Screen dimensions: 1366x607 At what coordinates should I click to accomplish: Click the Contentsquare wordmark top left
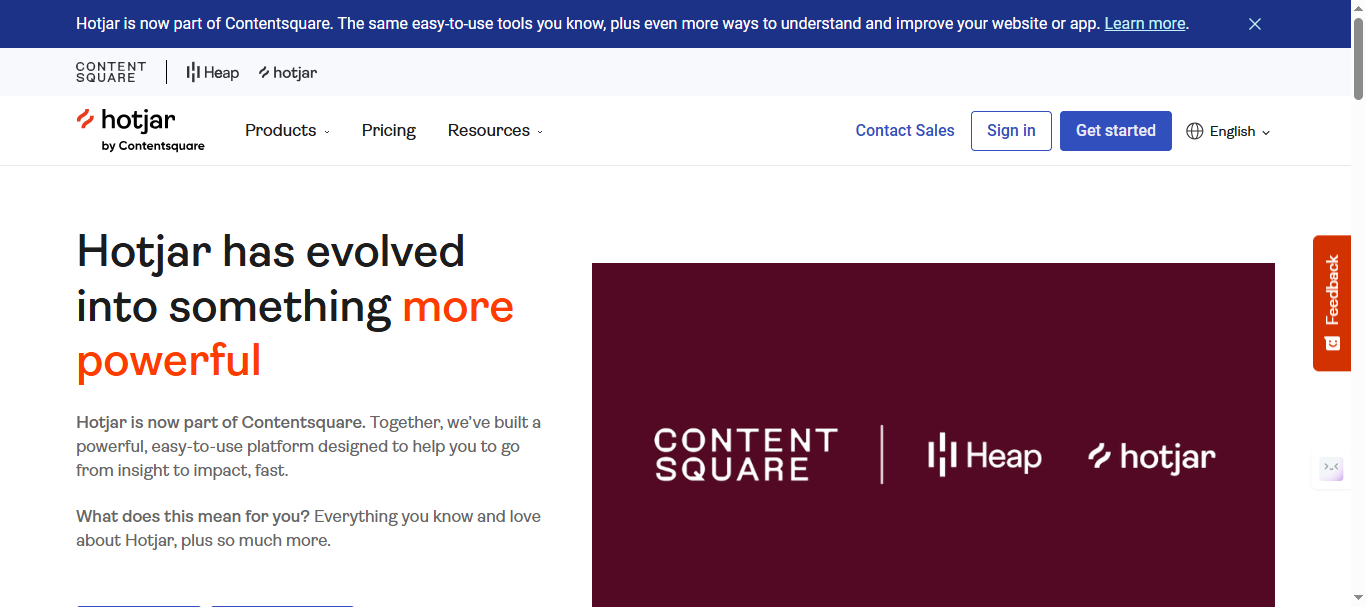tap(110, 72)
